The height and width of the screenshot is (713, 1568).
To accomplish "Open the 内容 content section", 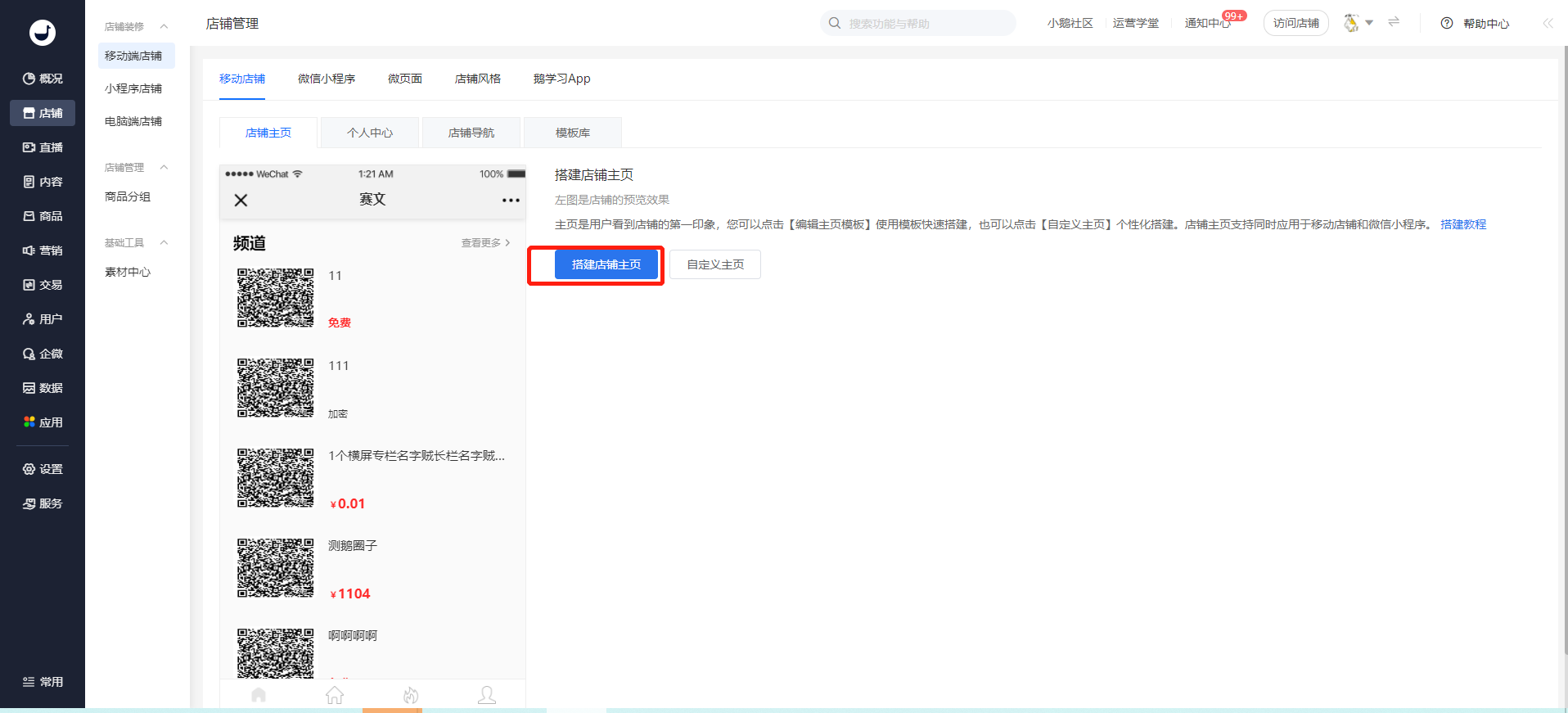I will click(43, 182).
